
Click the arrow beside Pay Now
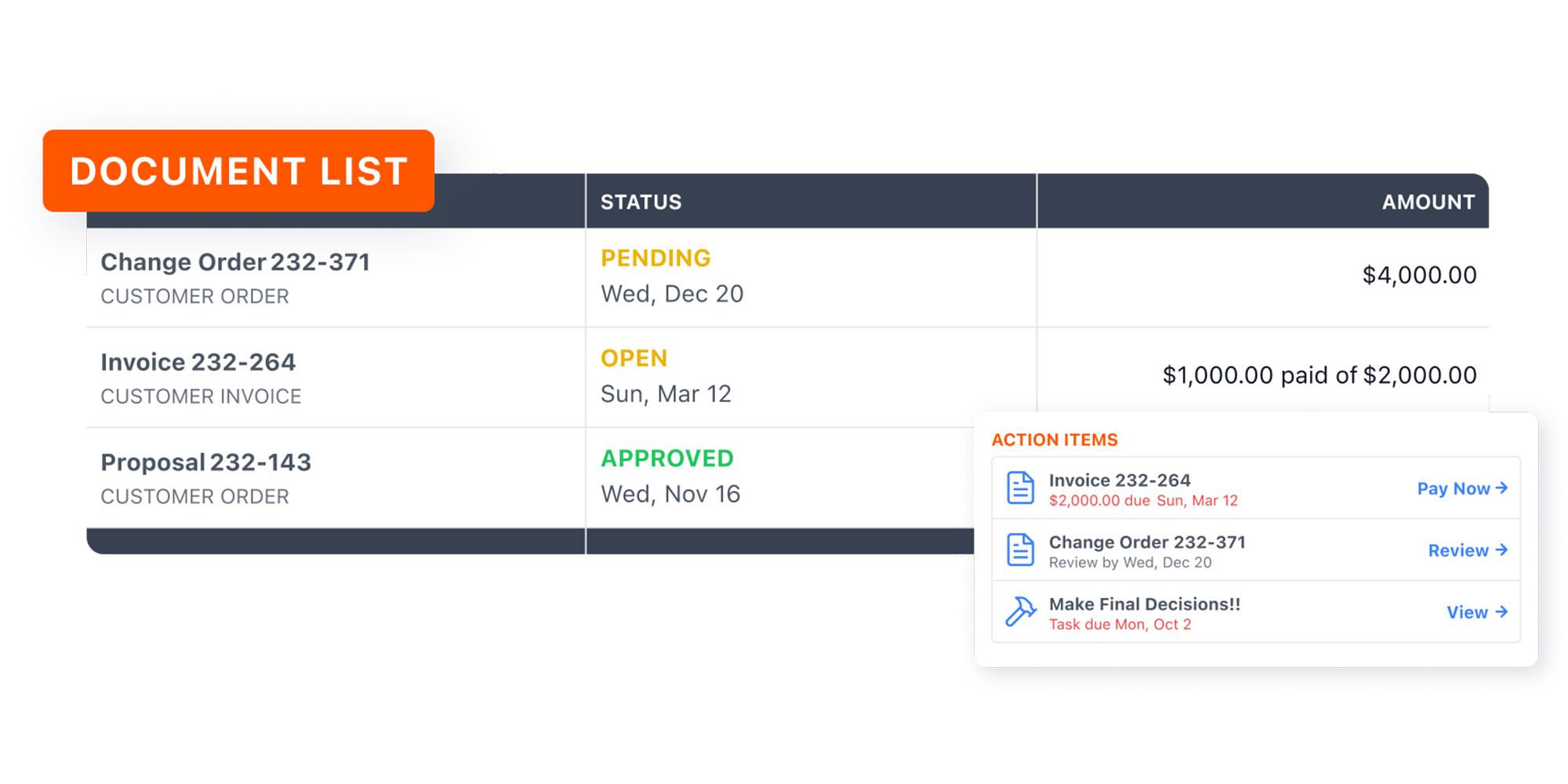(1501, 488)
